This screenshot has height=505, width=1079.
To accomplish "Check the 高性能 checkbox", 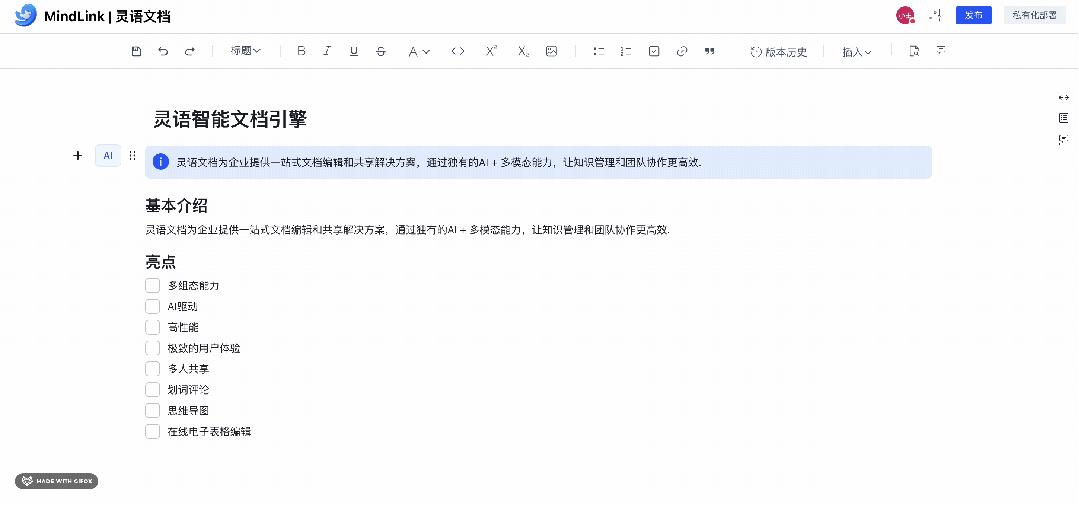I will [x=152, y=327].
